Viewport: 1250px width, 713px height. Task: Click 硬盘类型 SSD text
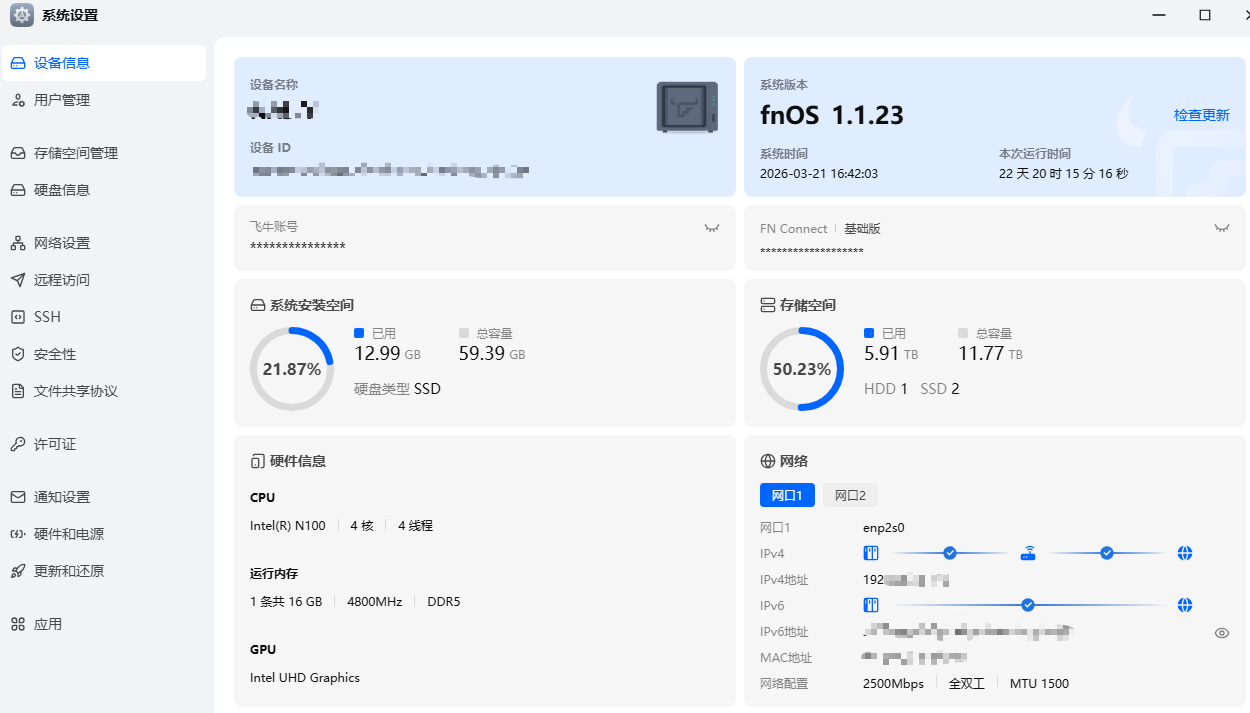pos(397,389)
